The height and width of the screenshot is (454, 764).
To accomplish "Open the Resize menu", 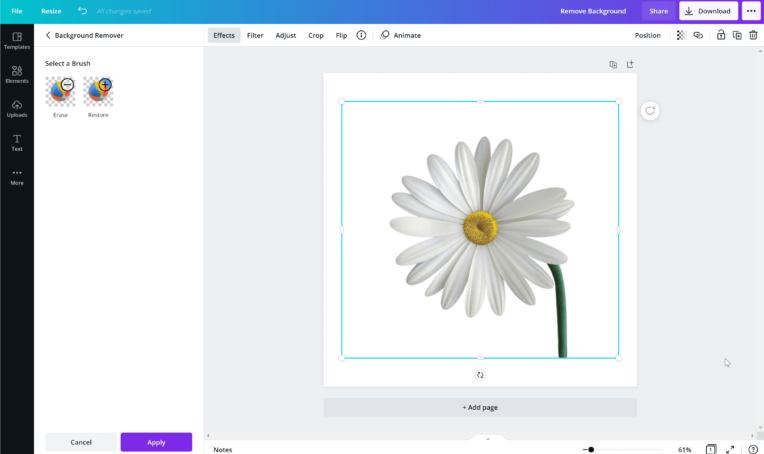I will pos(51,11).
